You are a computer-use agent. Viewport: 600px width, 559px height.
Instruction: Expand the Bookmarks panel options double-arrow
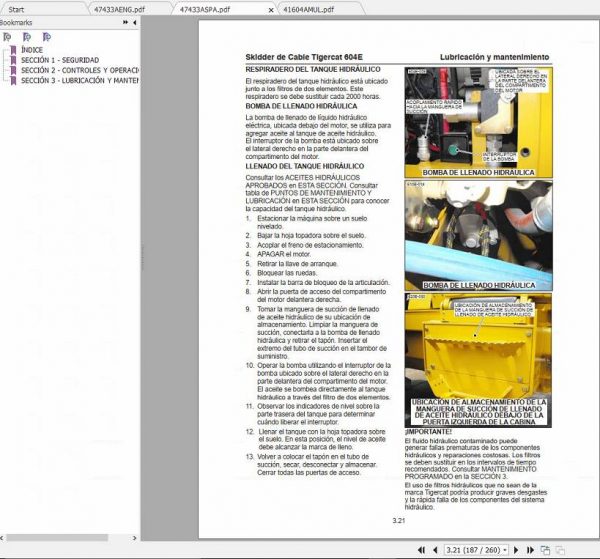(126, 23)
